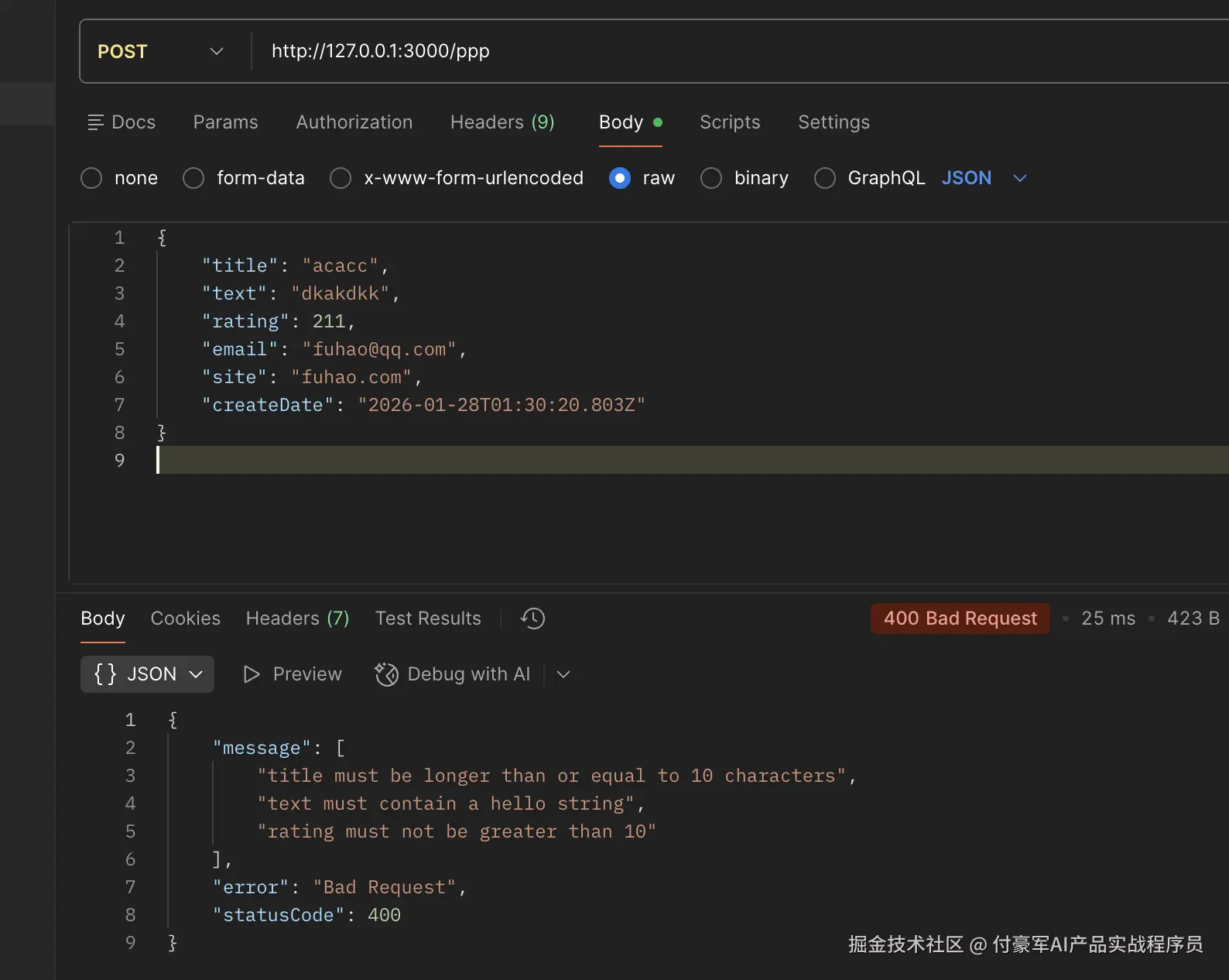1229x980 pixels.
Task: Click the "fuhao@qq.com" email value
Action: pos(379,349)
